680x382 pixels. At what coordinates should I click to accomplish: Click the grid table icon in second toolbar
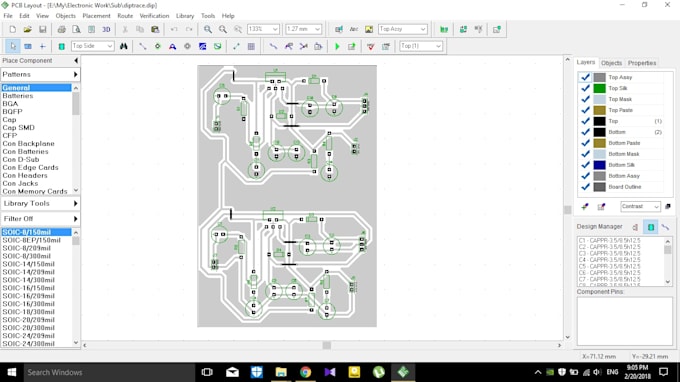(251, 46)
